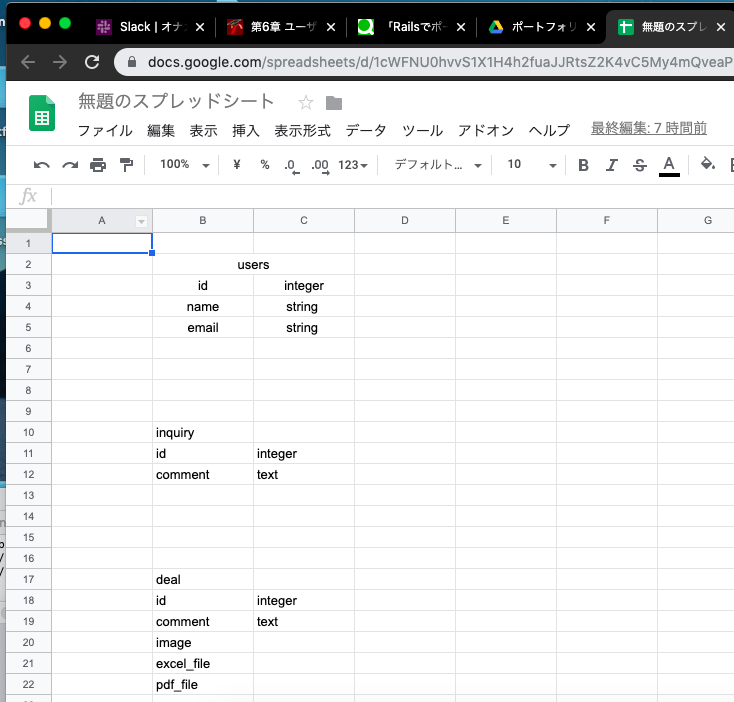
Task: Open the 表示 menu
Action: point(203,130)
